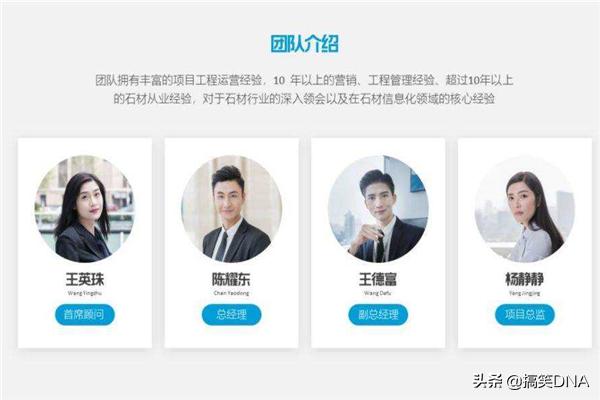Viewport: 600px width, 400px height.
Task: Select the name 杨静静
Action: click(525, 279)
